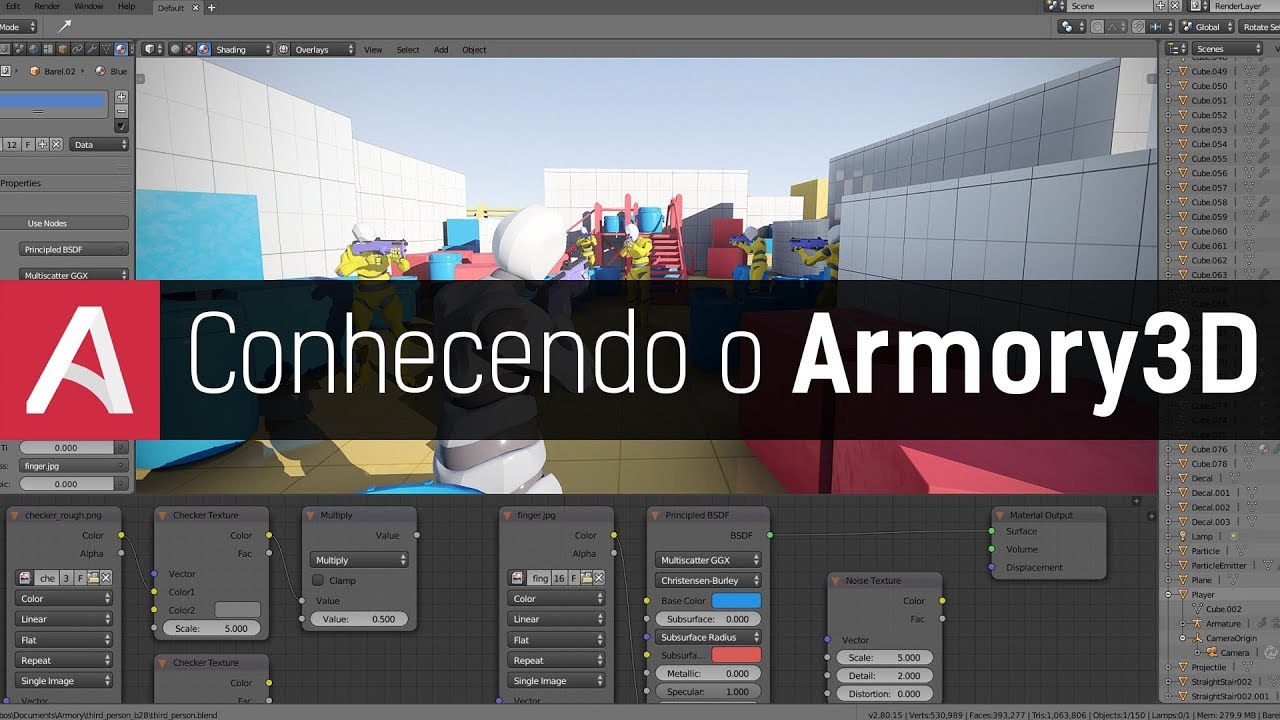The width and height of the screenshot is (1280, 720).
Task: Close the Default workspace tab
Action: coord(194,7)
